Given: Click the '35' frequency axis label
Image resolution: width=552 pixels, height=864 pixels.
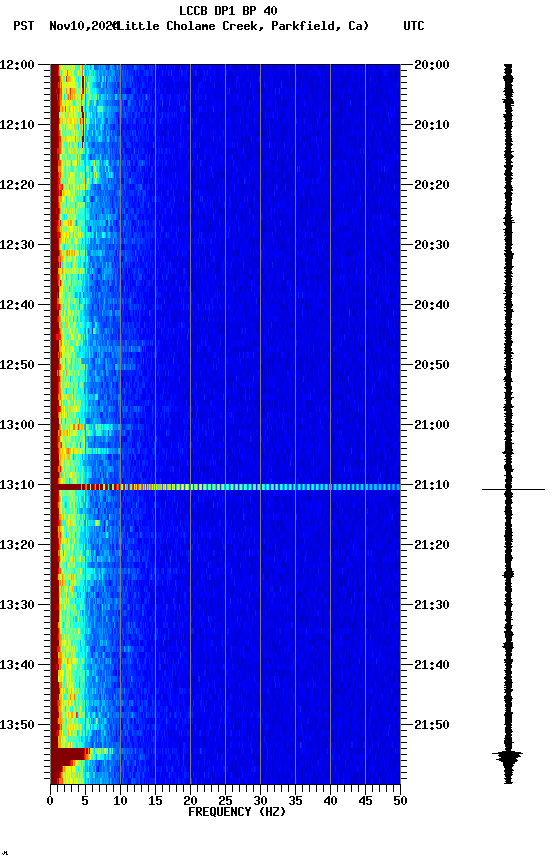Looking at the screenshot, I should (295, 801).
